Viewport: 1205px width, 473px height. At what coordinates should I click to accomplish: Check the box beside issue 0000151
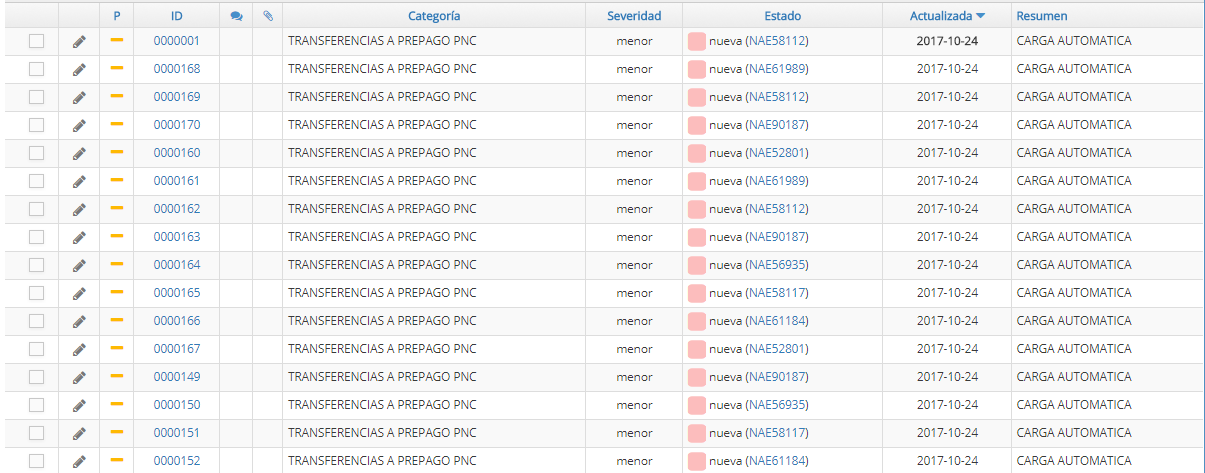tap(37, 433)
